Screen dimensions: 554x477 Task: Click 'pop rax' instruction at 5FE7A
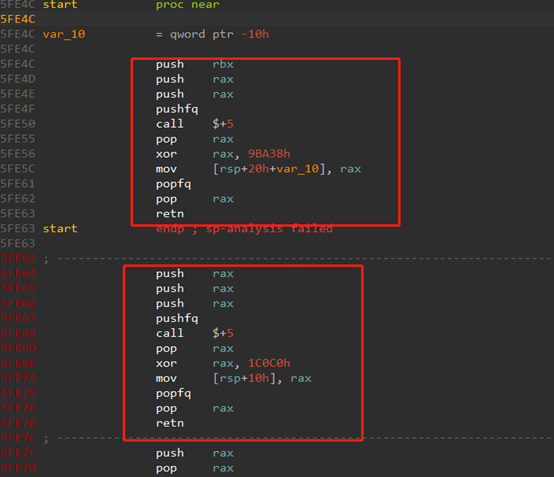coord(195,408)
